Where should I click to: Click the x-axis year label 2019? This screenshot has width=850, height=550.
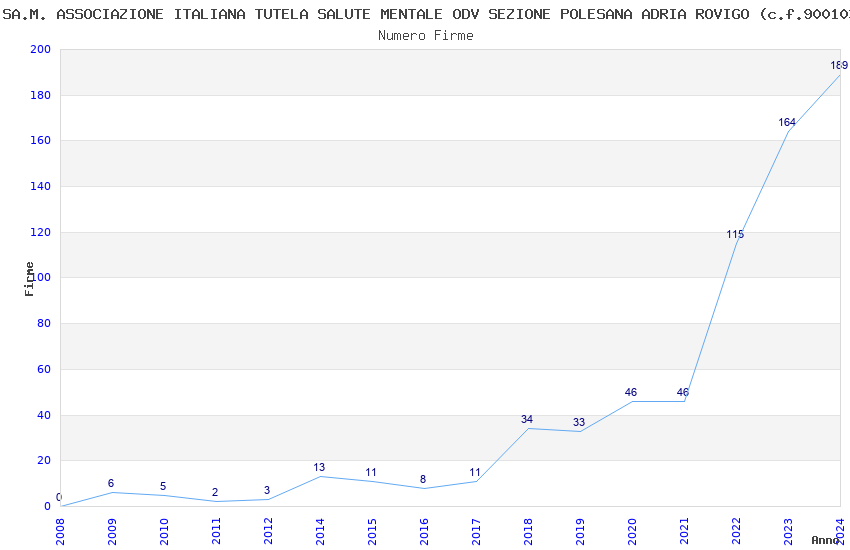point(580,532)
